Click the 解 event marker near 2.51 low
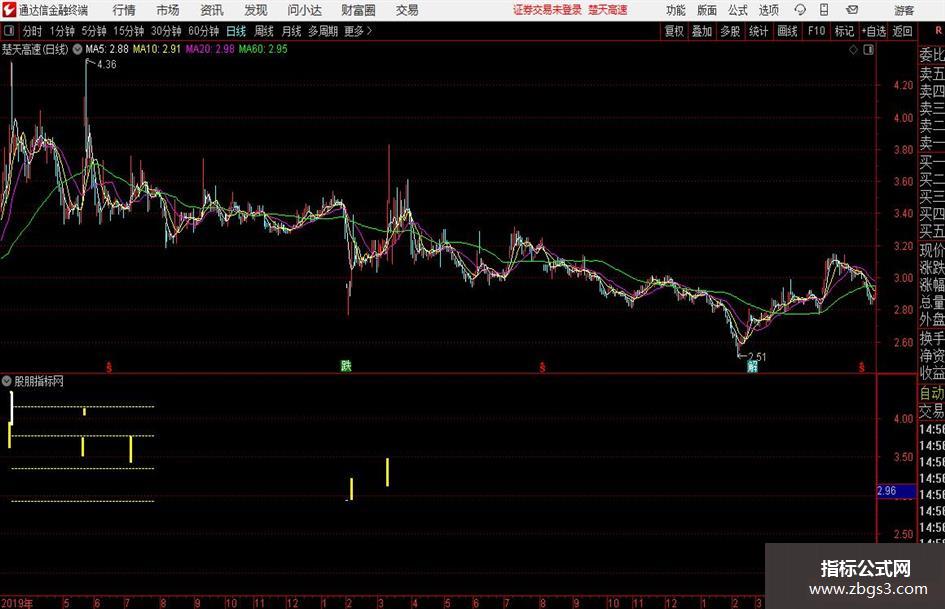The width and height of the screenshot is (945, 609). point(752,367)
